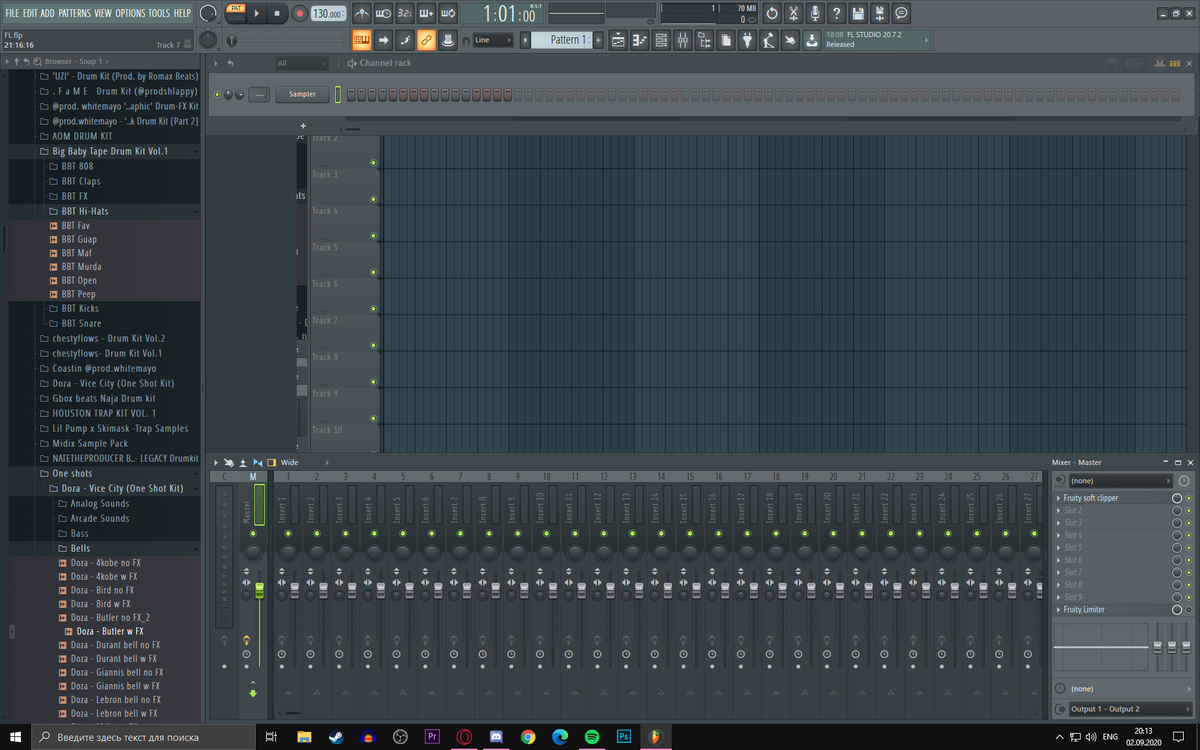Mute the Master track green light
Screen dimensions: 1200x750
(253, 534)
